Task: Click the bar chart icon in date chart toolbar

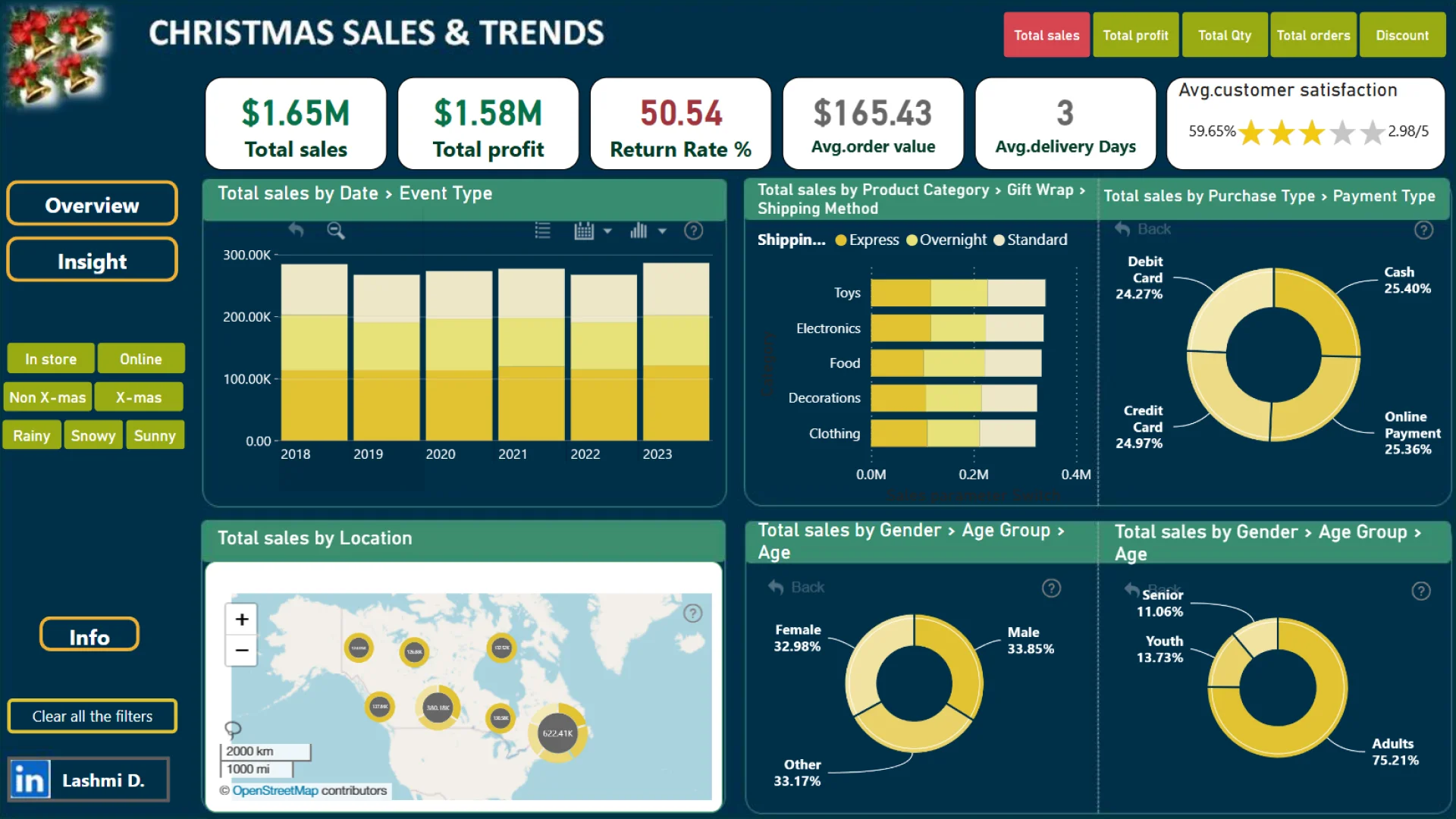Action: [639, 231]
